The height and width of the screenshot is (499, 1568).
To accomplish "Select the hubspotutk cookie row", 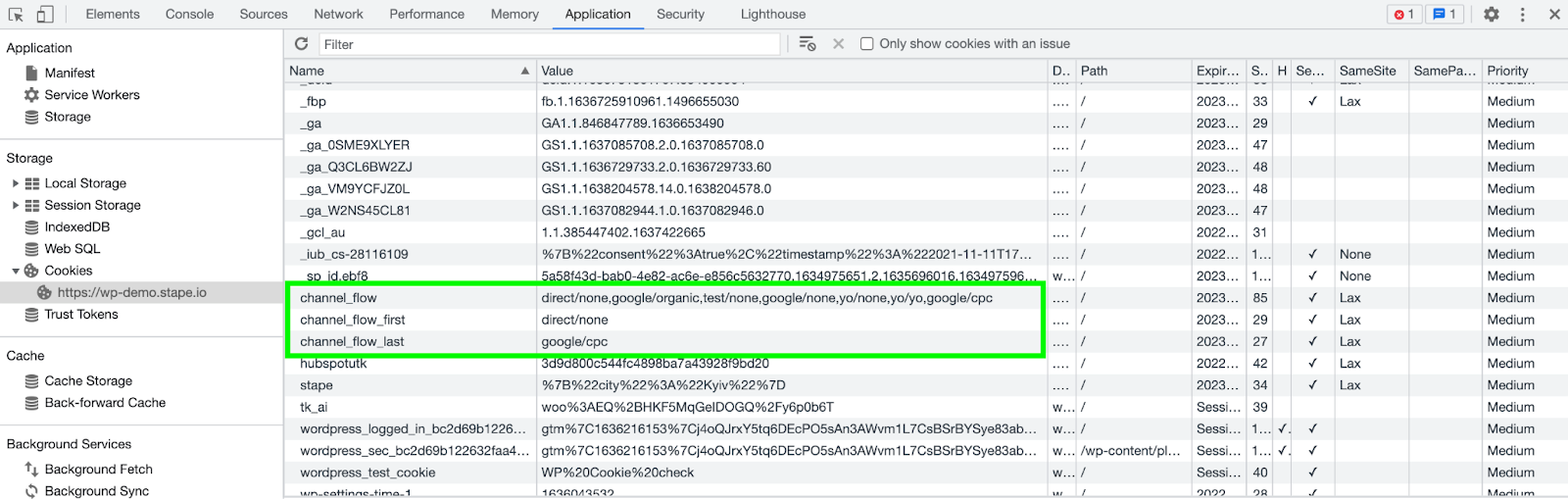I will (x=926, y=363).
